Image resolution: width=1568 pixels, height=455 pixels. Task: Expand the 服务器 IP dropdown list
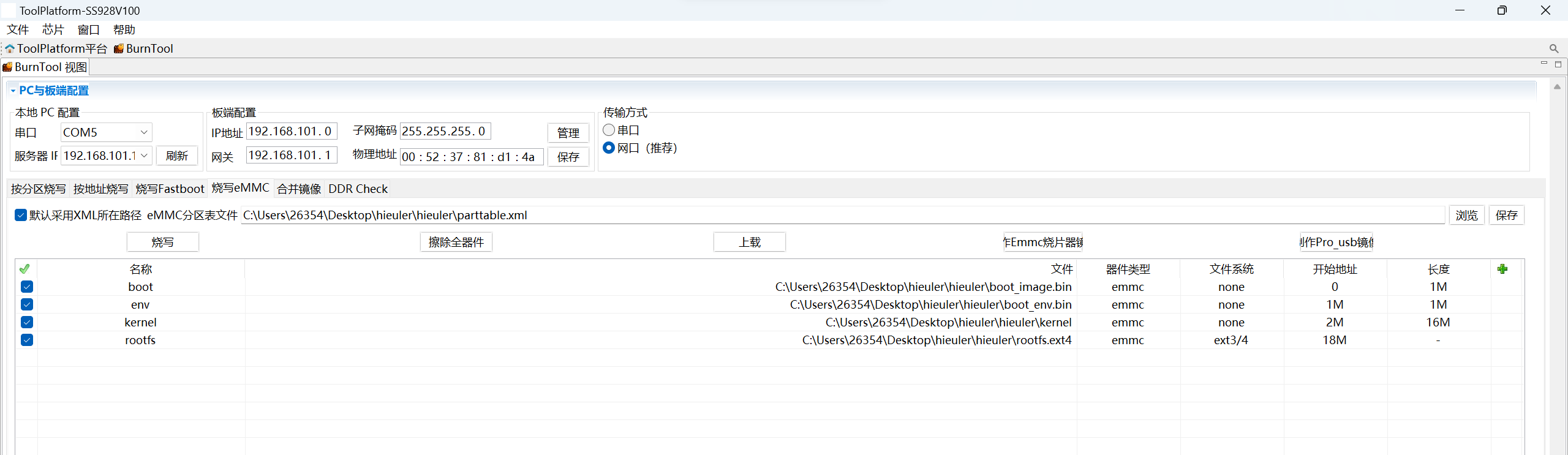[144, 156]
